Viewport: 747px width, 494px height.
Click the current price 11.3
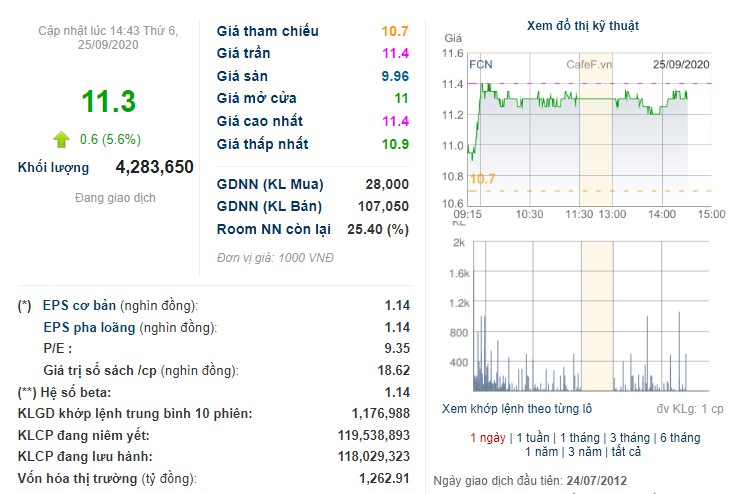109,101
